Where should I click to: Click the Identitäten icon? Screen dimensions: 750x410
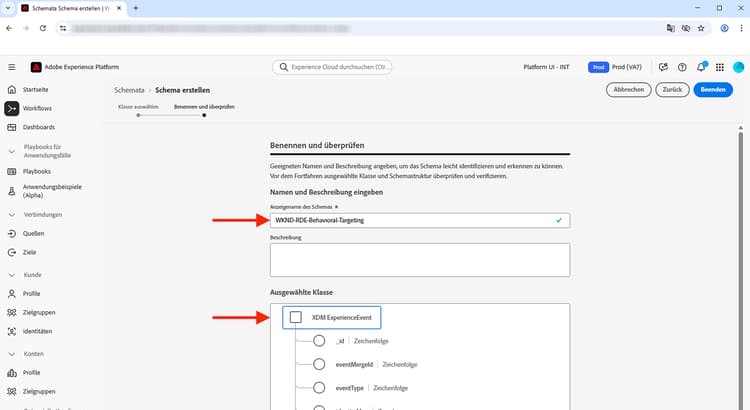tap(12, 331)
